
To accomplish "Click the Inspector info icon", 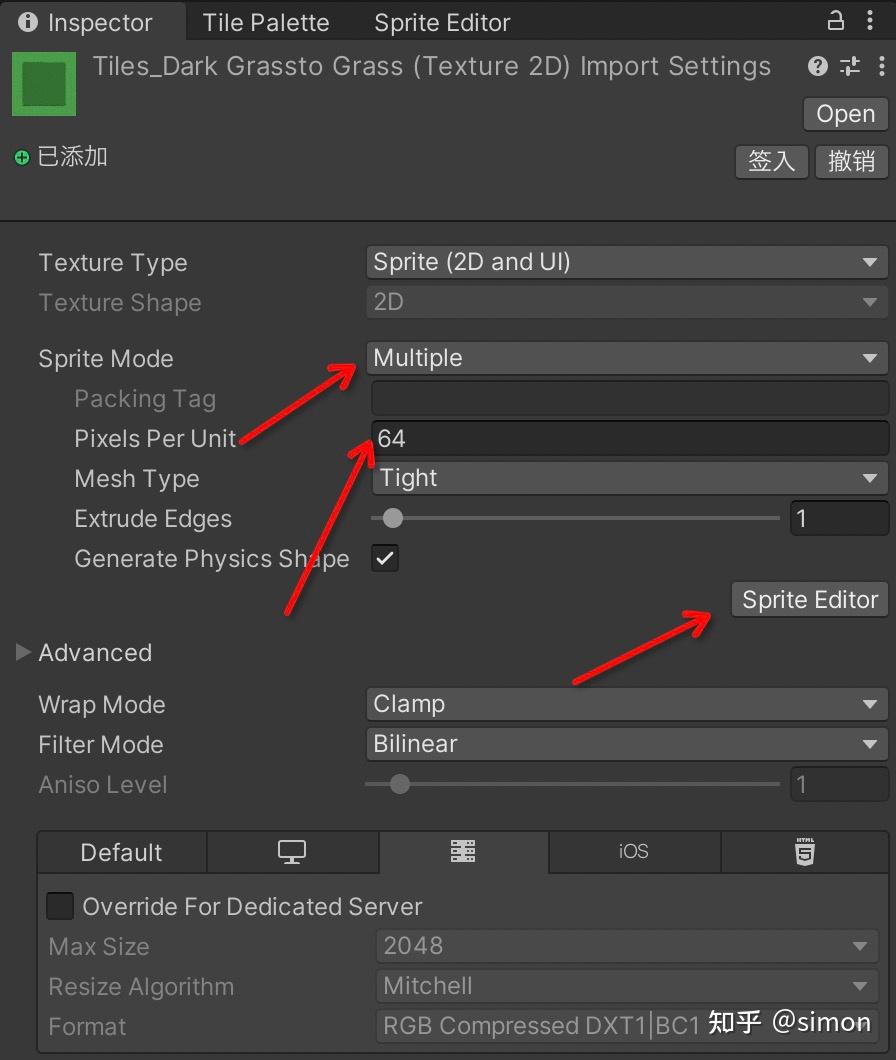I will click(25, 21).
